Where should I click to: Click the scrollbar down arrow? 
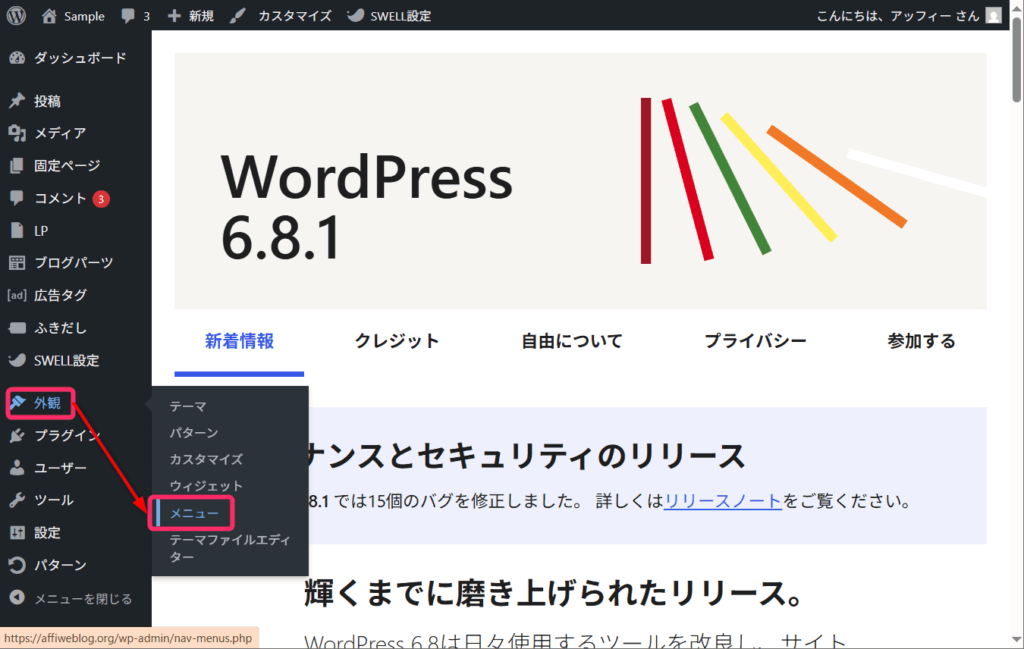[1016, 641]
